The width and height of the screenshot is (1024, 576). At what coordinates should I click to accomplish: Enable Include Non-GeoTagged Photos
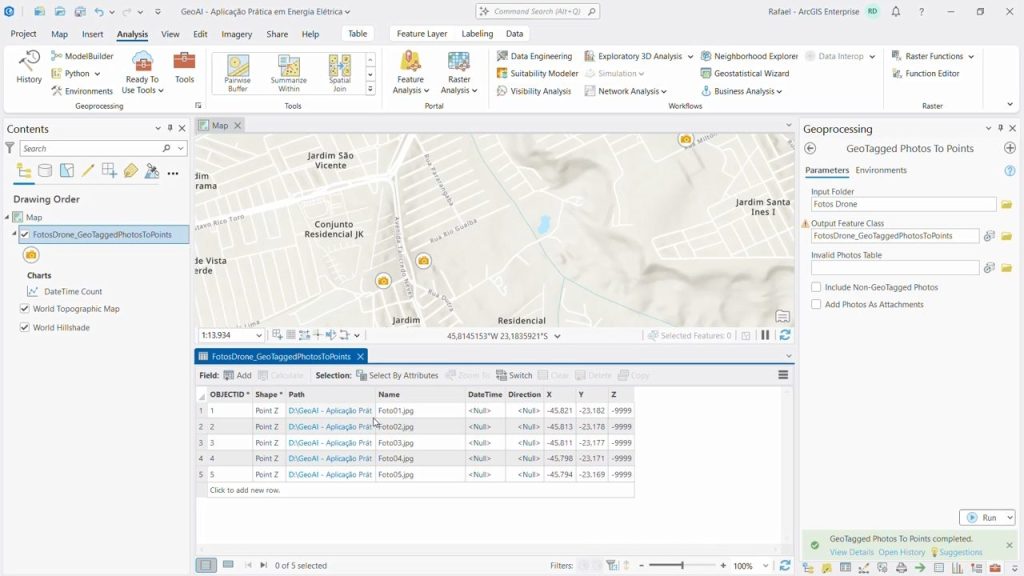(816, 287)
